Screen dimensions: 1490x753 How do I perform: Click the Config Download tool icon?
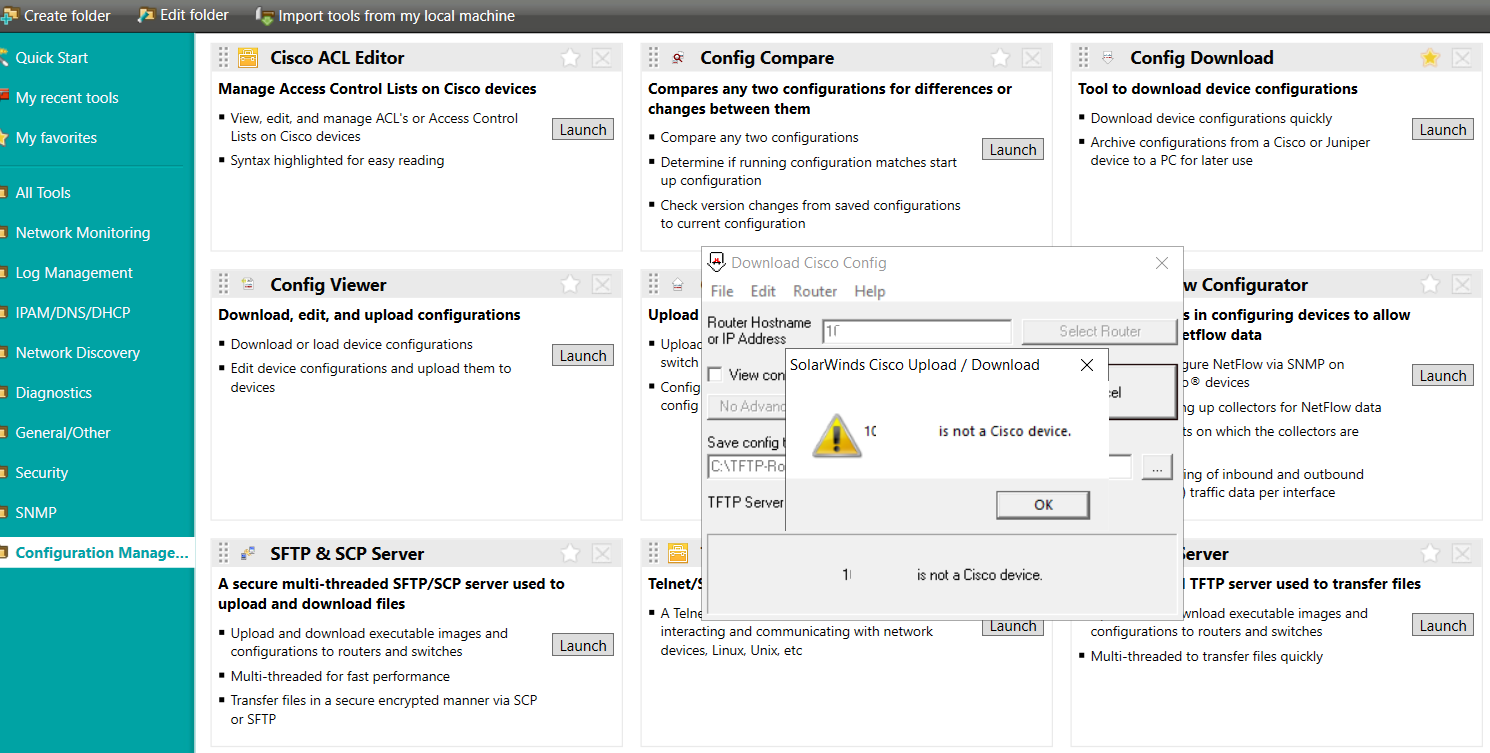tap(1108, 58)
